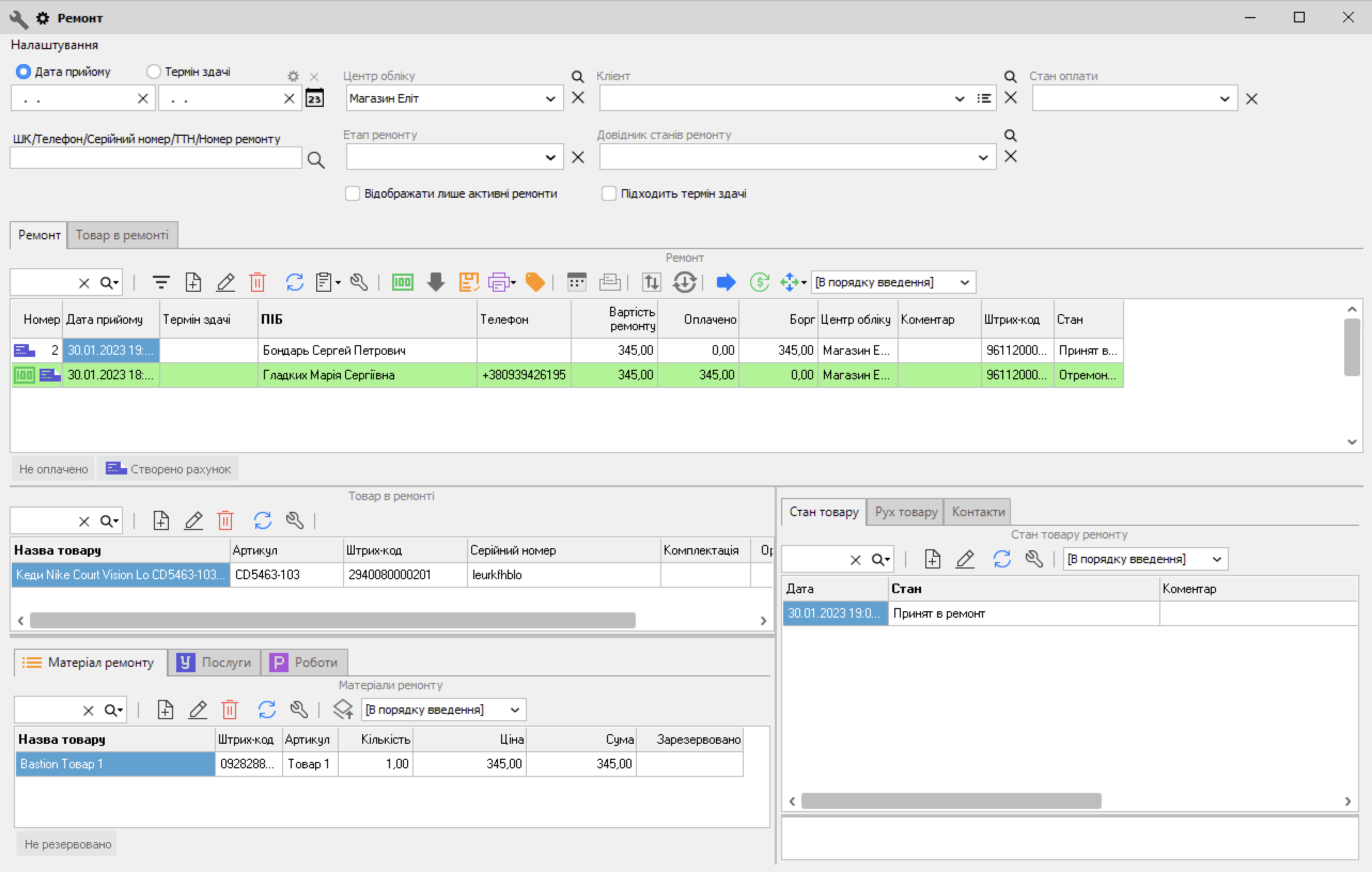The width and height of the screenshot is (1372, 872).
Task: Click the Товар в ремонті horizontal scrollbar
Action: [x=332, y=620]
